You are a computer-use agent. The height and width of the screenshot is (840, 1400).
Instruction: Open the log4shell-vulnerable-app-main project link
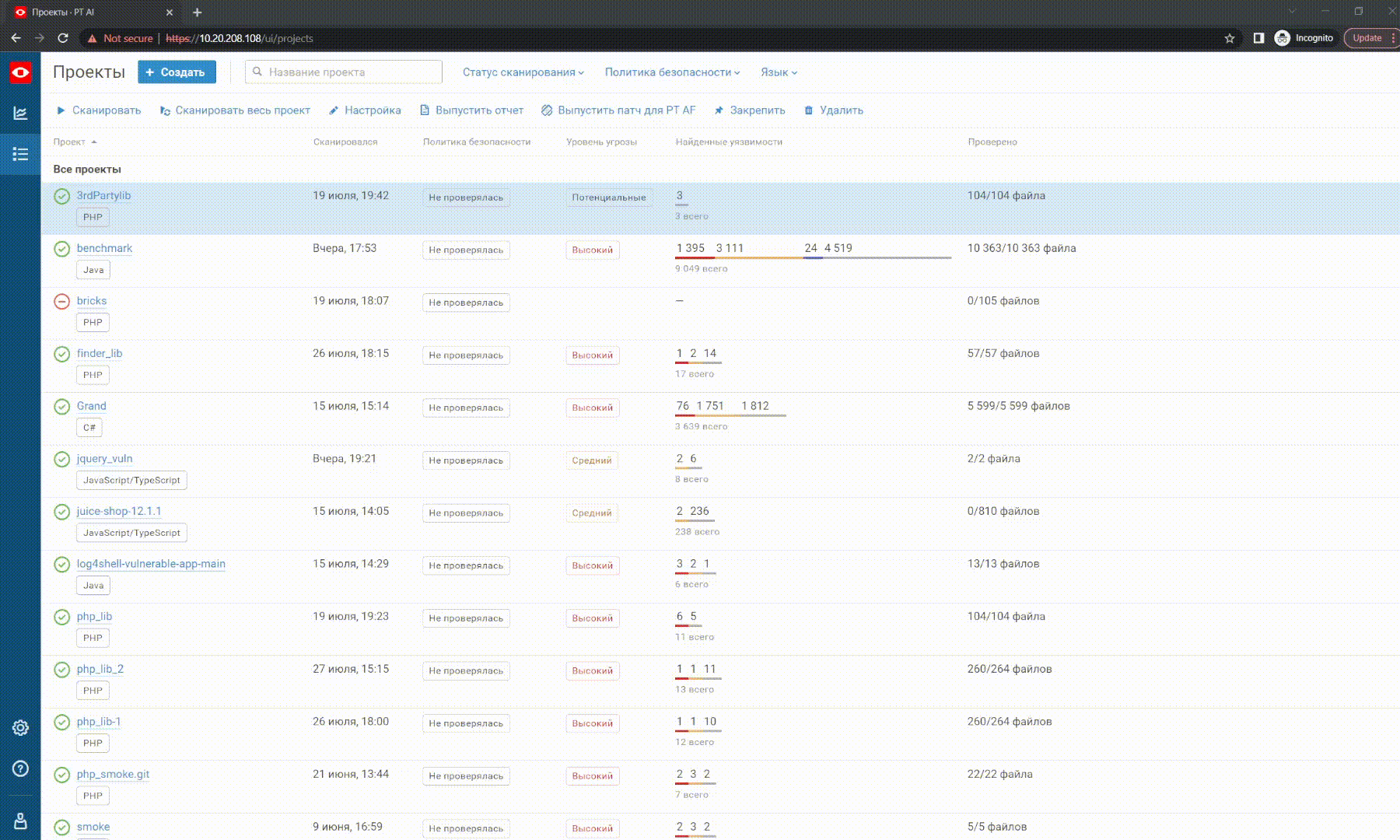151,564
